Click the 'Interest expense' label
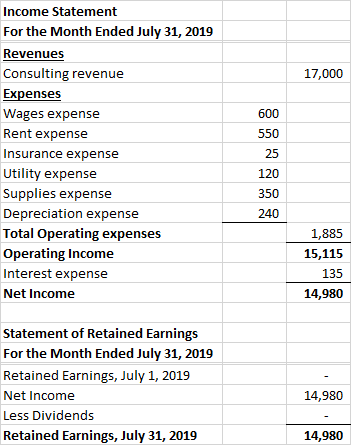 point(56,274)
